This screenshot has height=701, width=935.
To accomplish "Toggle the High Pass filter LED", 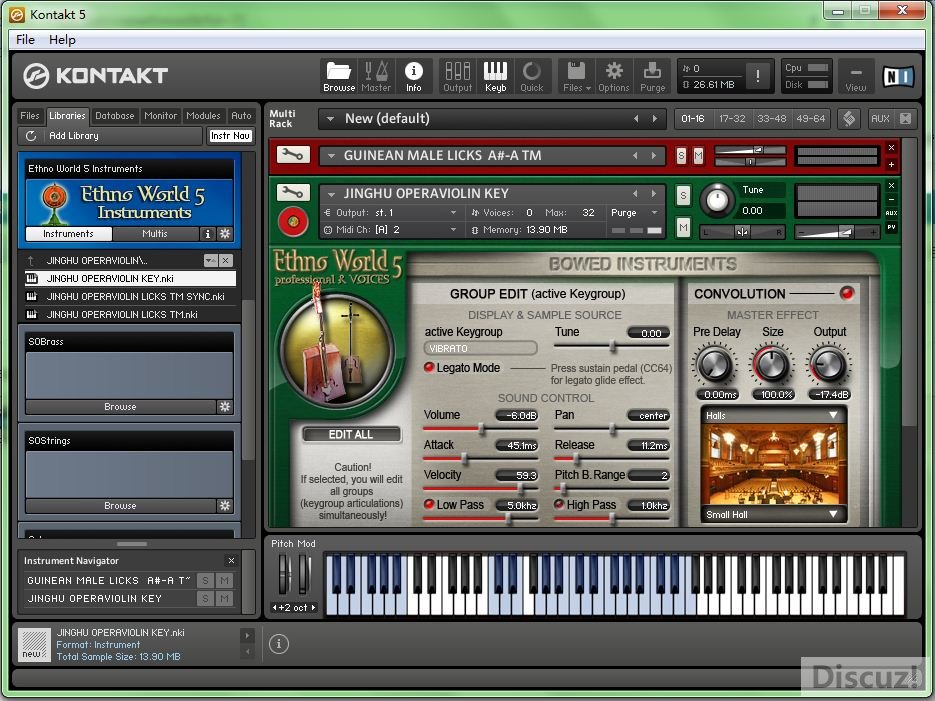I will (x=559, y=504).
